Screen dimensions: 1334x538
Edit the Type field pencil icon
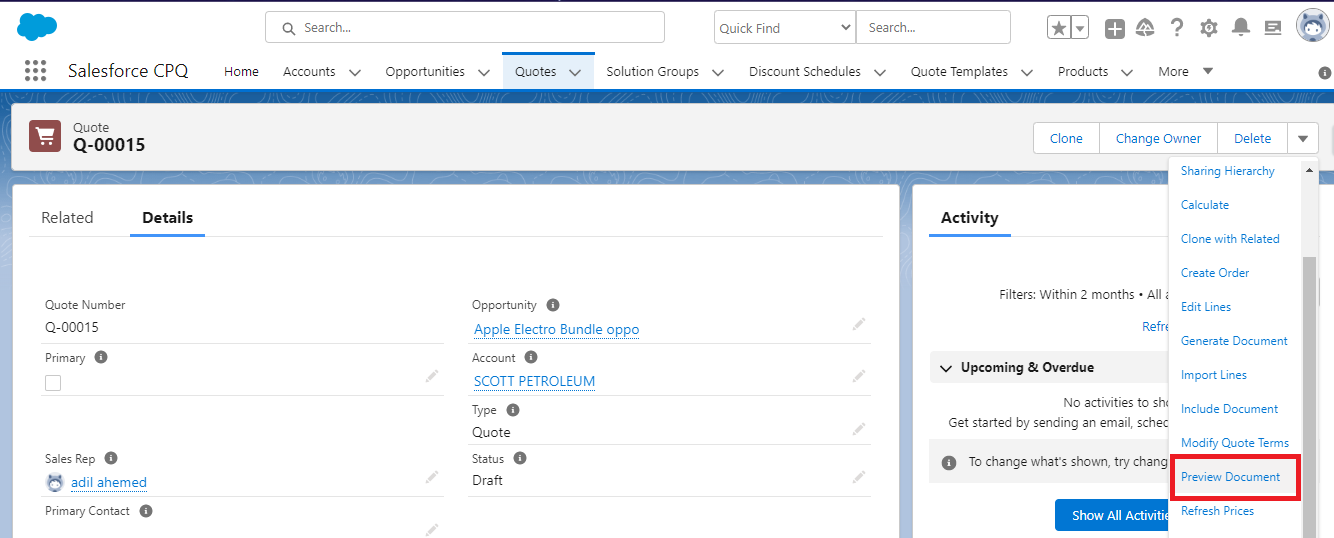coord(859,428)
